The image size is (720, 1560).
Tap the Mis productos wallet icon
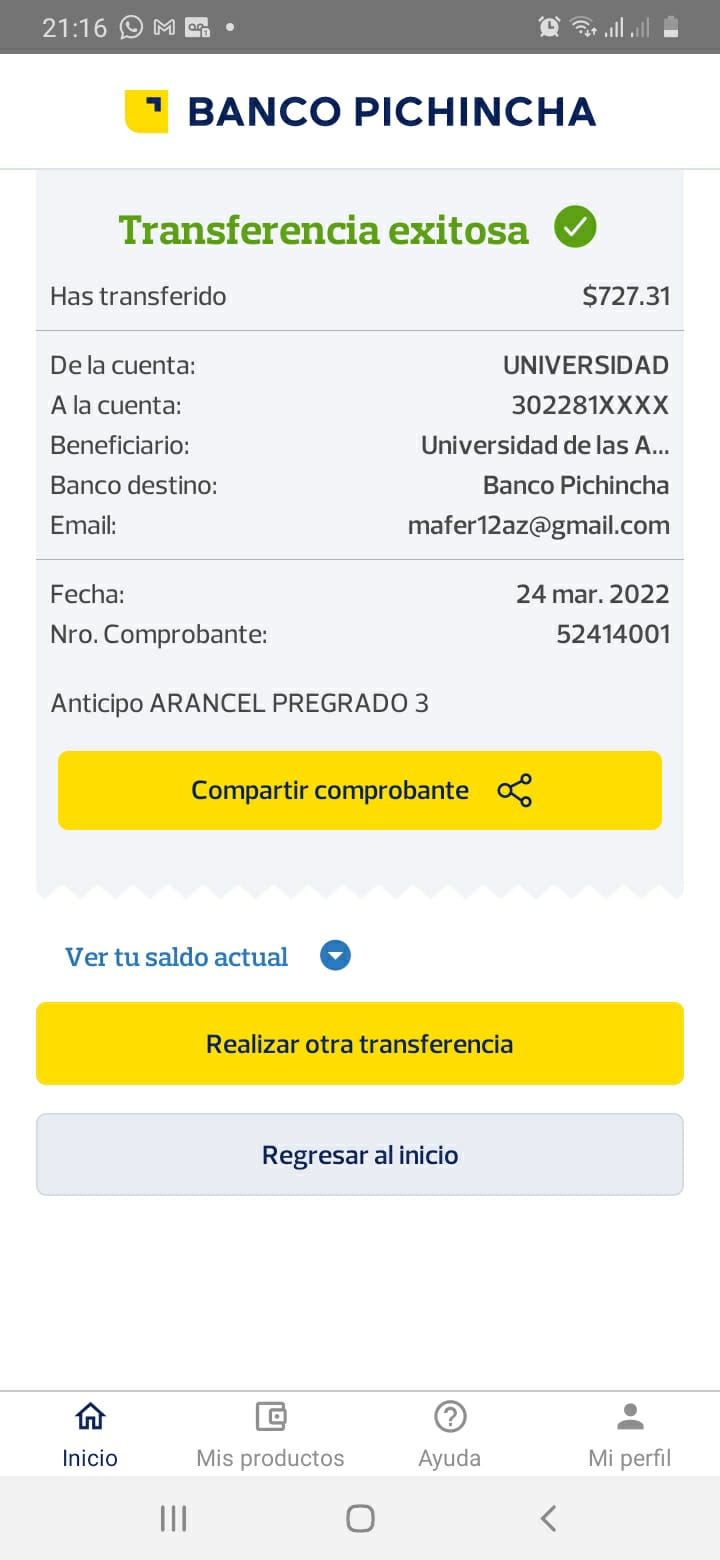pyautogui.click(x=270, y=1416)
